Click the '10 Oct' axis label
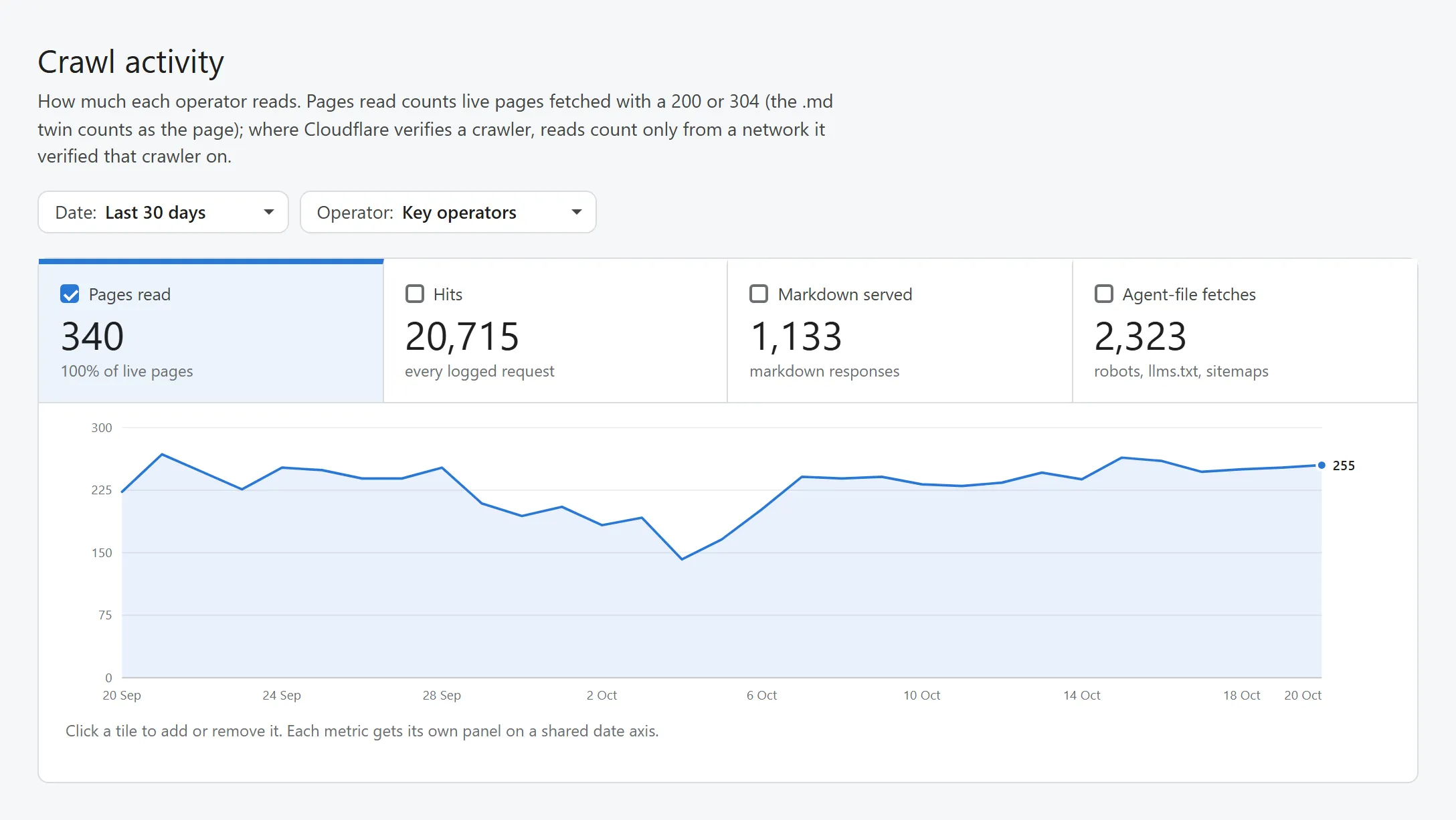This screenshot has height=820, width=1456. [x=921, y=696]
